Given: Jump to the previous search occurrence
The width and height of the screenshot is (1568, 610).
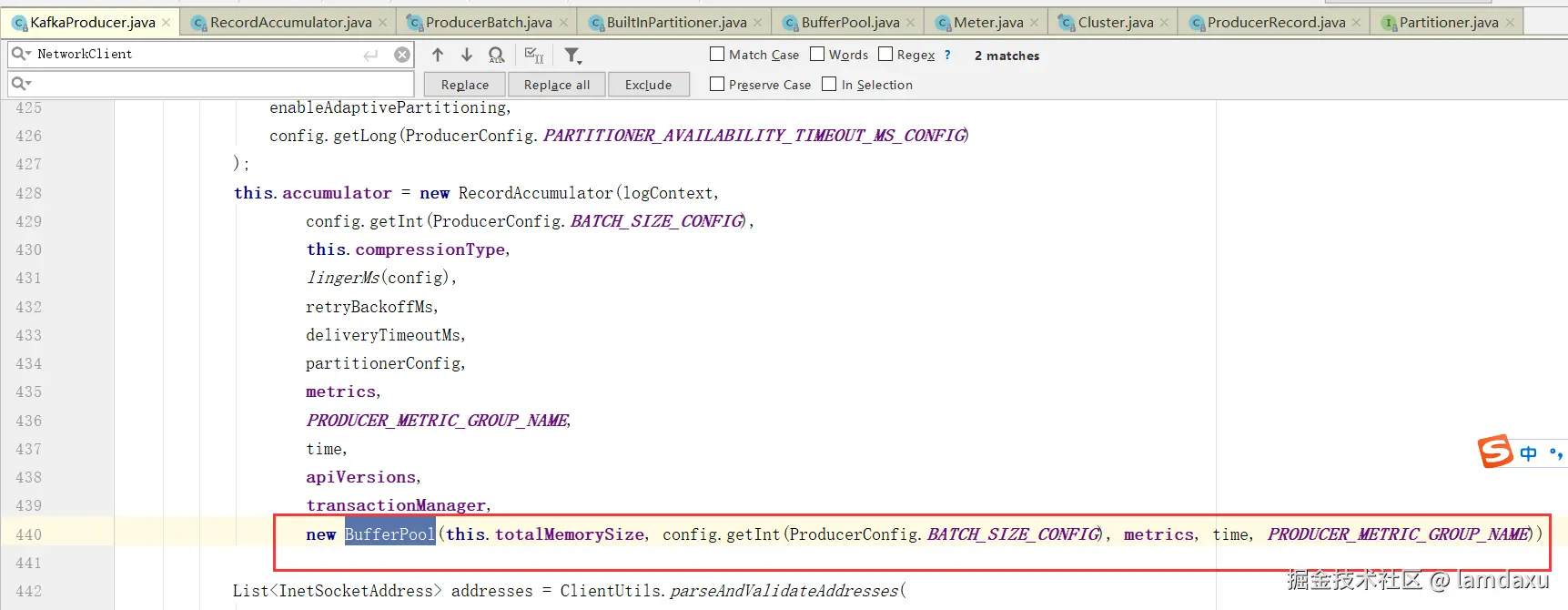Looking at the screenshot, I should point(438,55).
